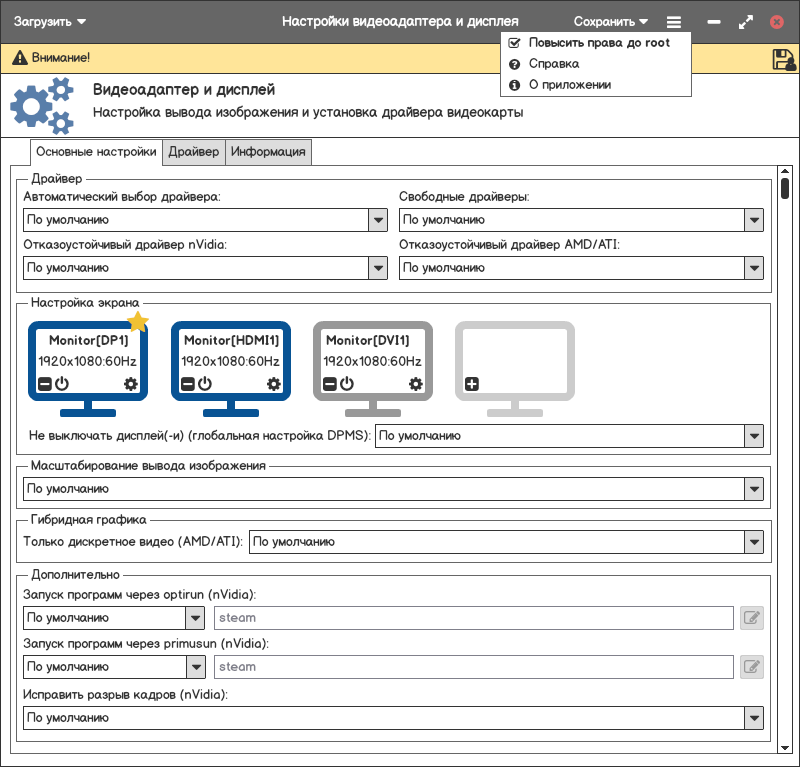The width and height of the screenshot is (800, 767).
Task: Click the save-as-user disk icon in warning bar
Action: point(784,59)
